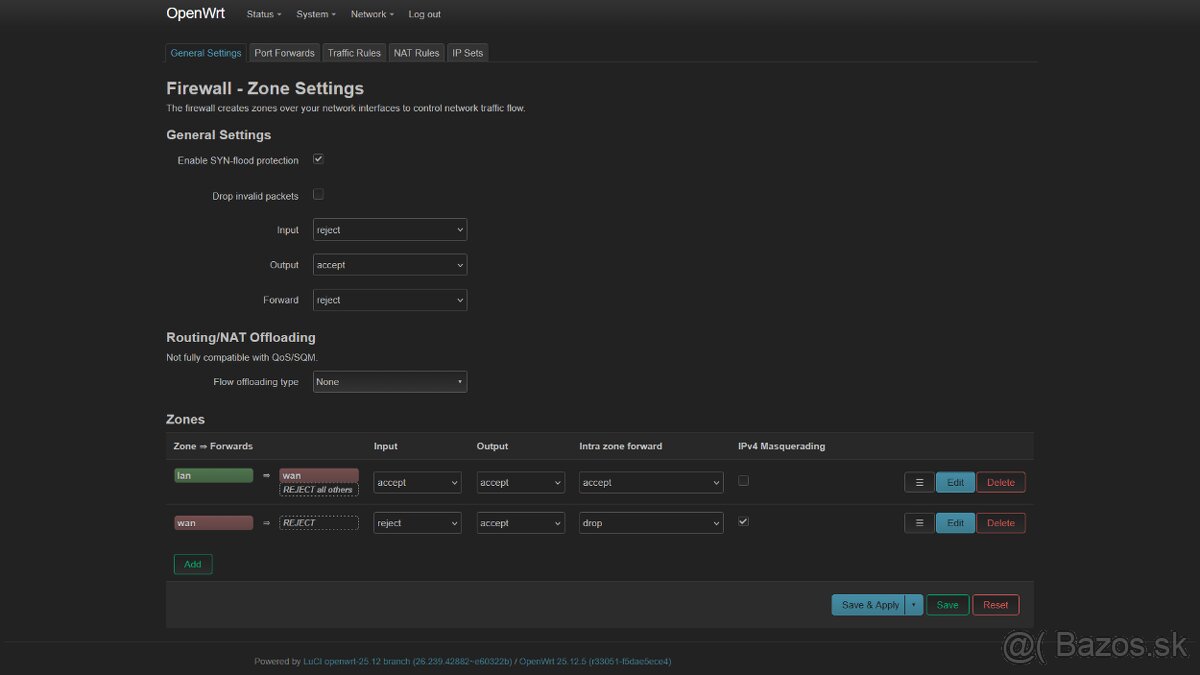Click wan forward badge in lan row
The width and height of the screenshot is (1200, 675).
coord(319,476)
